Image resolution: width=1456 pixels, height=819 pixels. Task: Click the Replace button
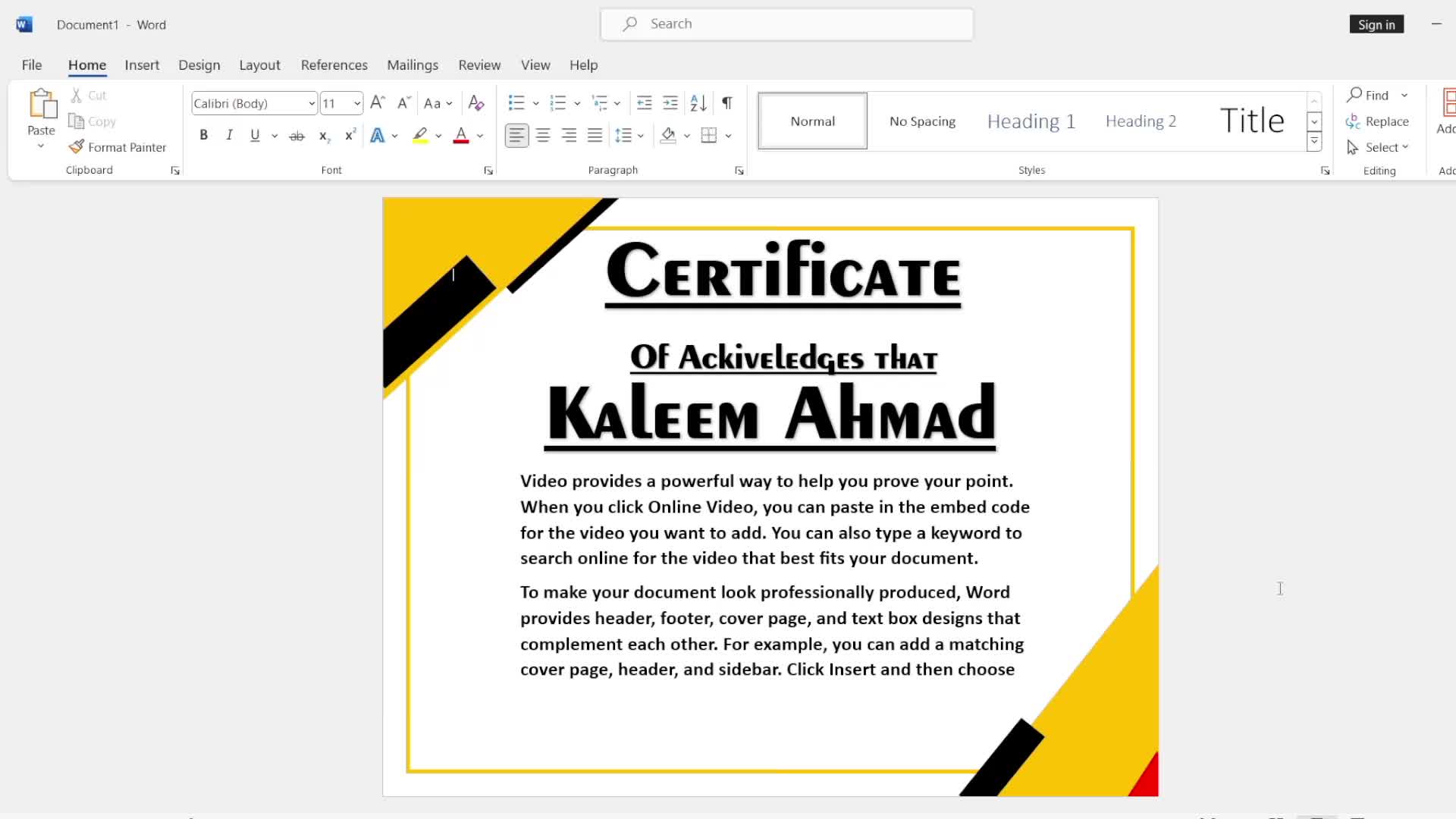[1378, 121]
